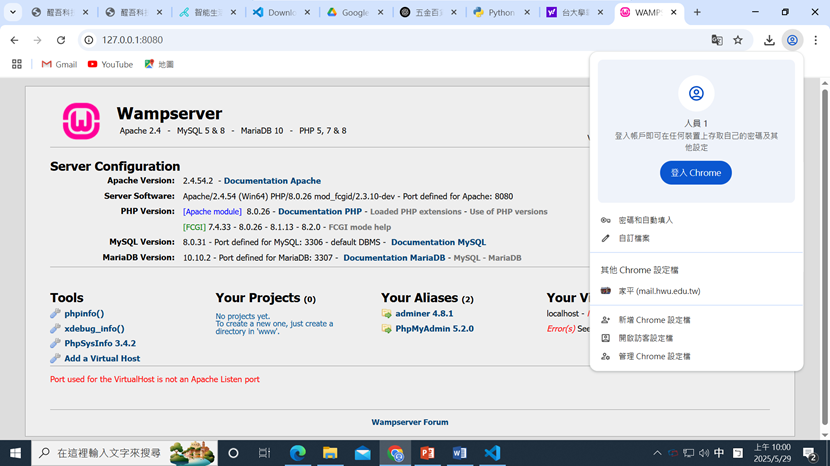This screenshot has width=830, height=466.
Task: Bookmark this page with the star icon
Action: [x=738, y=40]
